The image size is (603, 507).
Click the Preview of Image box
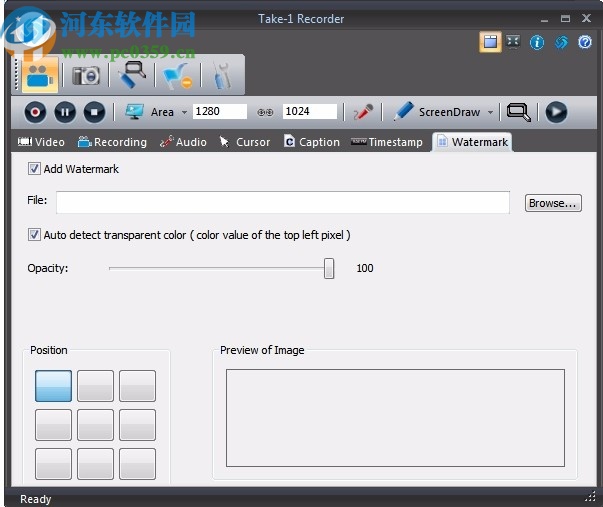tap(395, 418)
